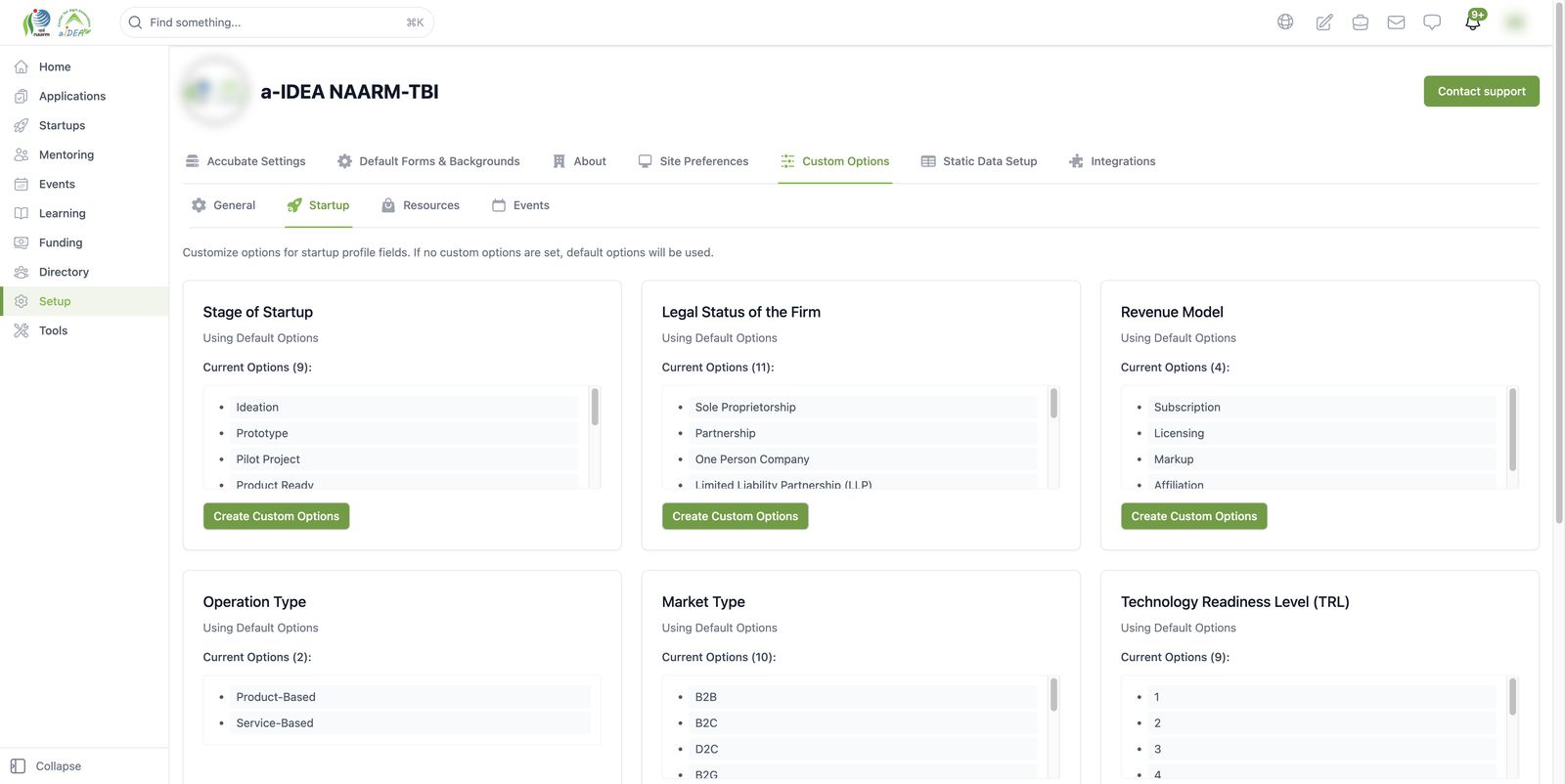Select the Resources sub-tab
This screenshot has width=1565, height=784.
(x=421, y=205)
